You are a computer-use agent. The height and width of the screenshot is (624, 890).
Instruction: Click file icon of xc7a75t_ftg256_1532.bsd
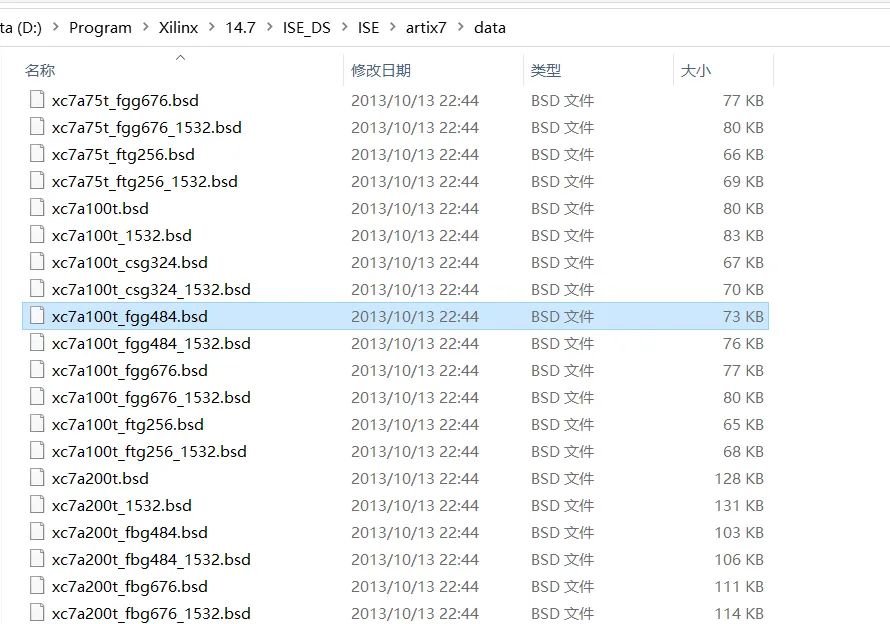(x=37, y=181)
